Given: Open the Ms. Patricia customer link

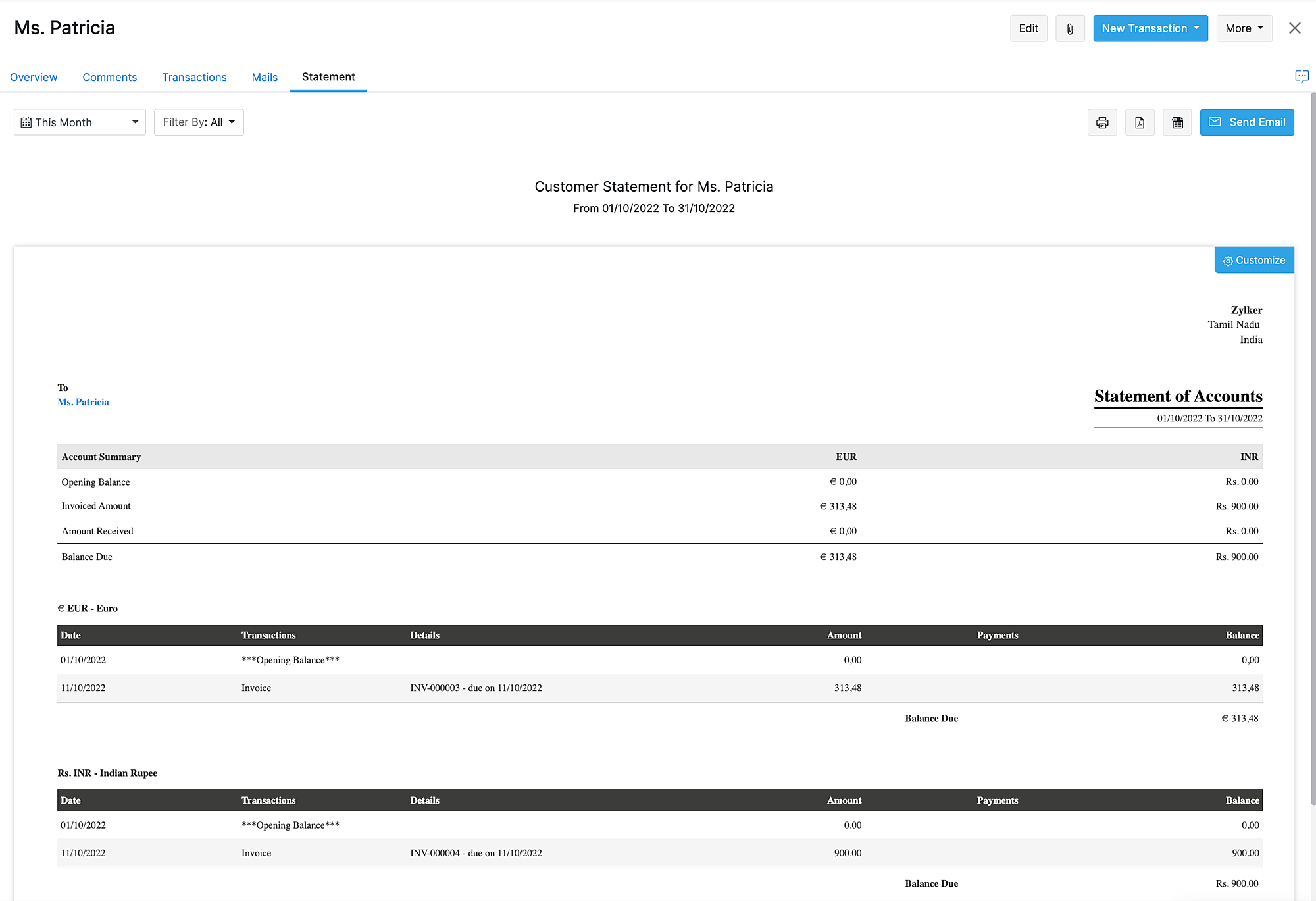Looking at the screenshot, I should pos(83,402).
